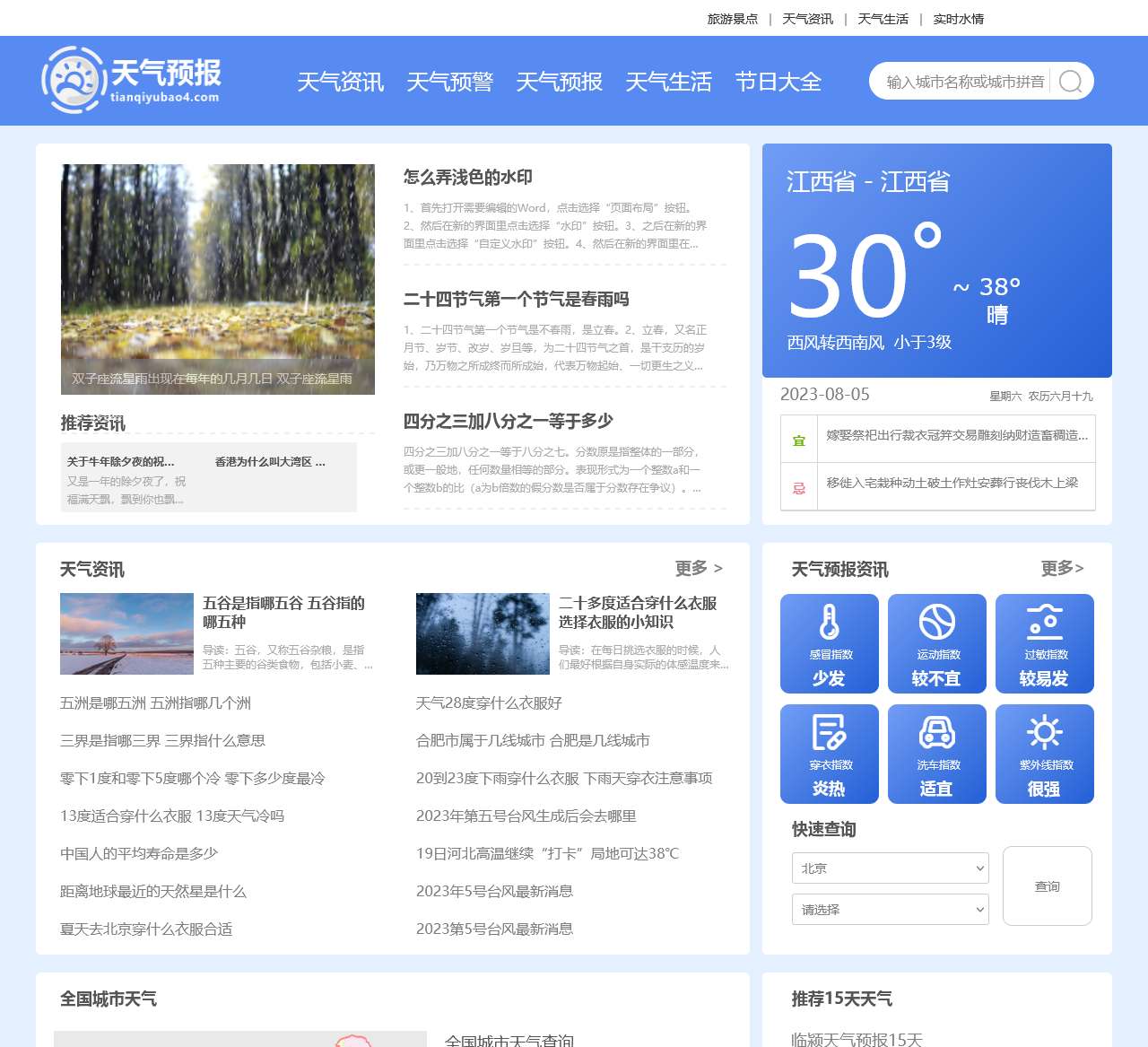1148x1047 pixels.
Task: Expand the 请选择 city dropdown
Action: coord(891,909)
